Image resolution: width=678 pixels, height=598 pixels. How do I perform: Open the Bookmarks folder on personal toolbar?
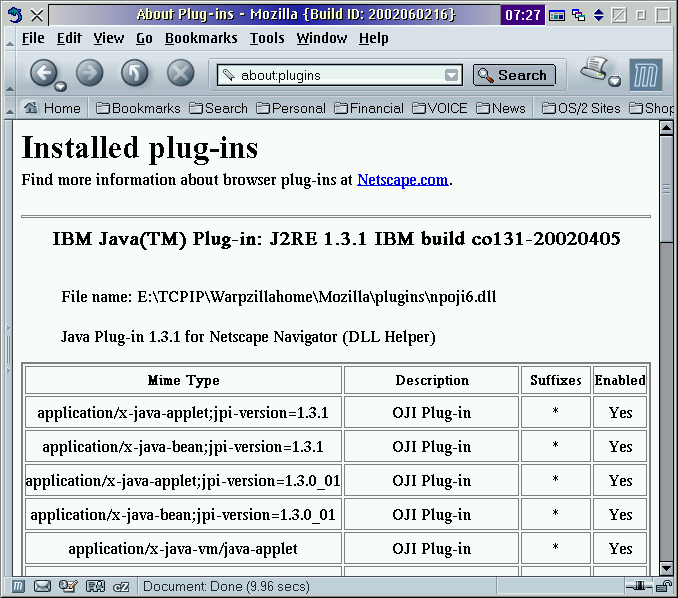point(138,108)
